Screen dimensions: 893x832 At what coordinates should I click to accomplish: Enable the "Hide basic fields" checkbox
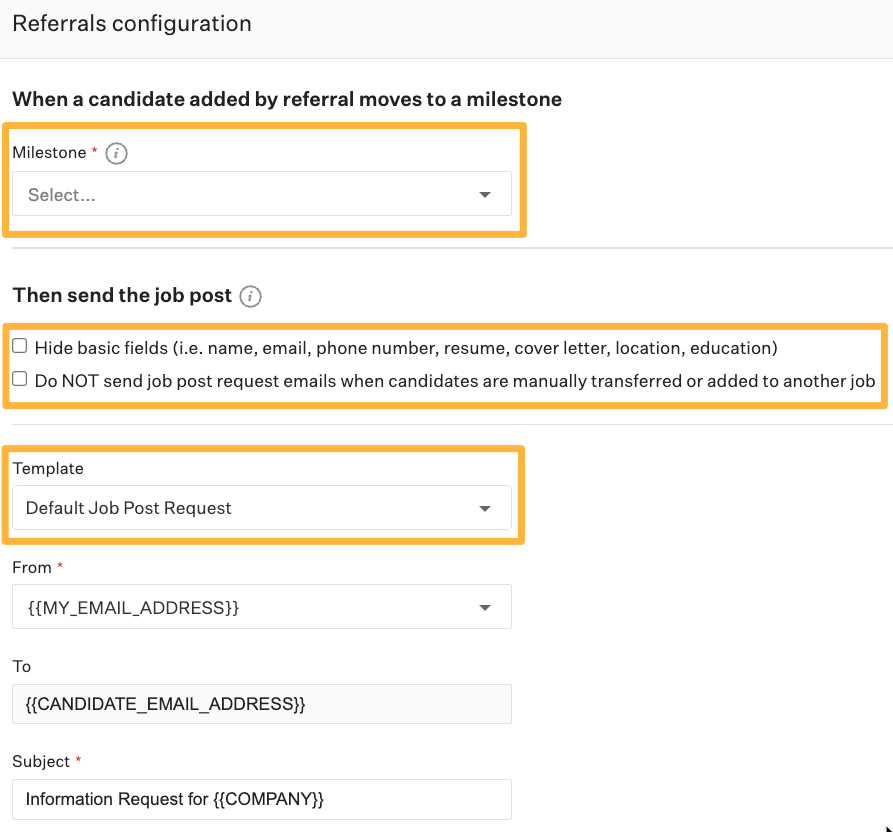(x=18, y=344)
